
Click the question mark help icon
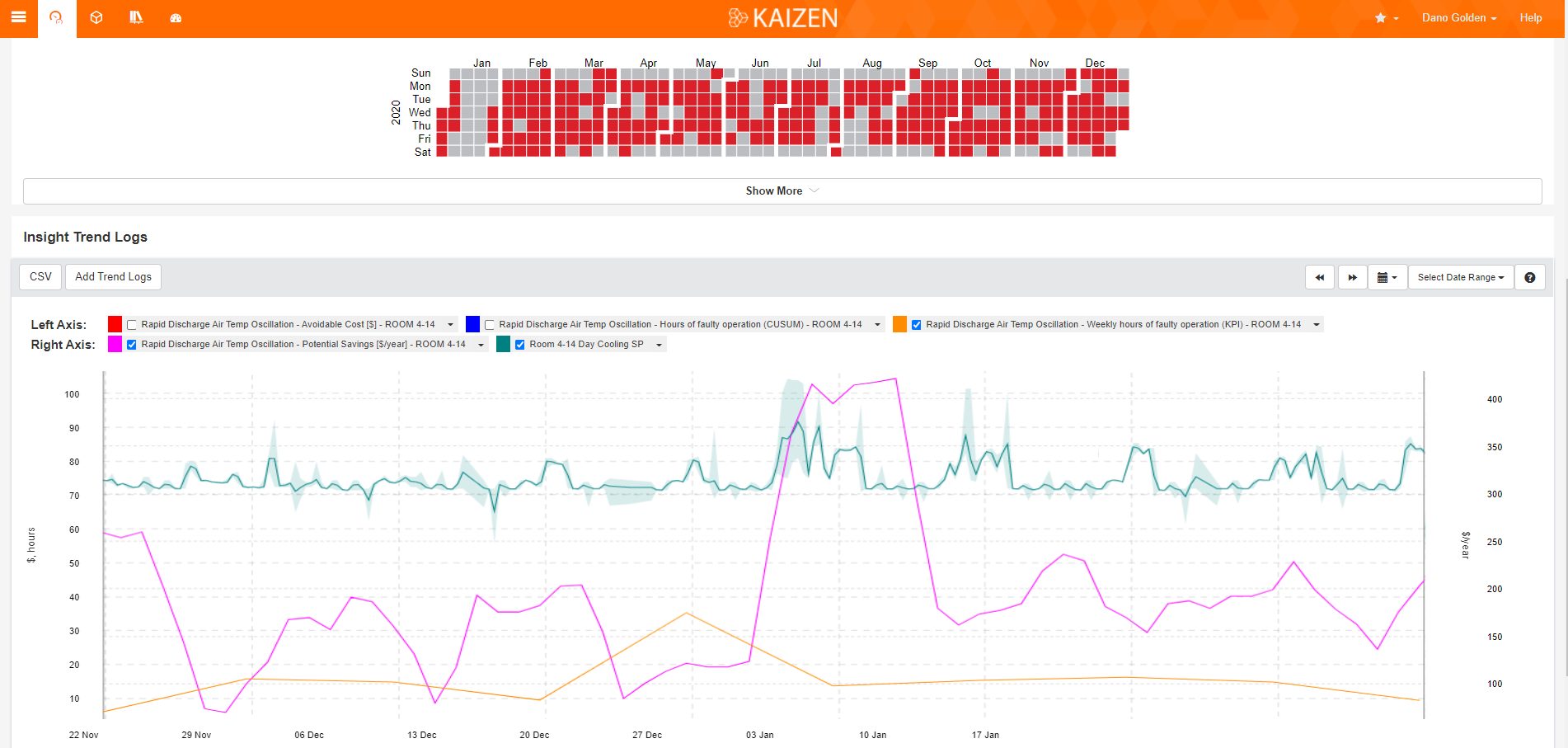pos(1529,277)
